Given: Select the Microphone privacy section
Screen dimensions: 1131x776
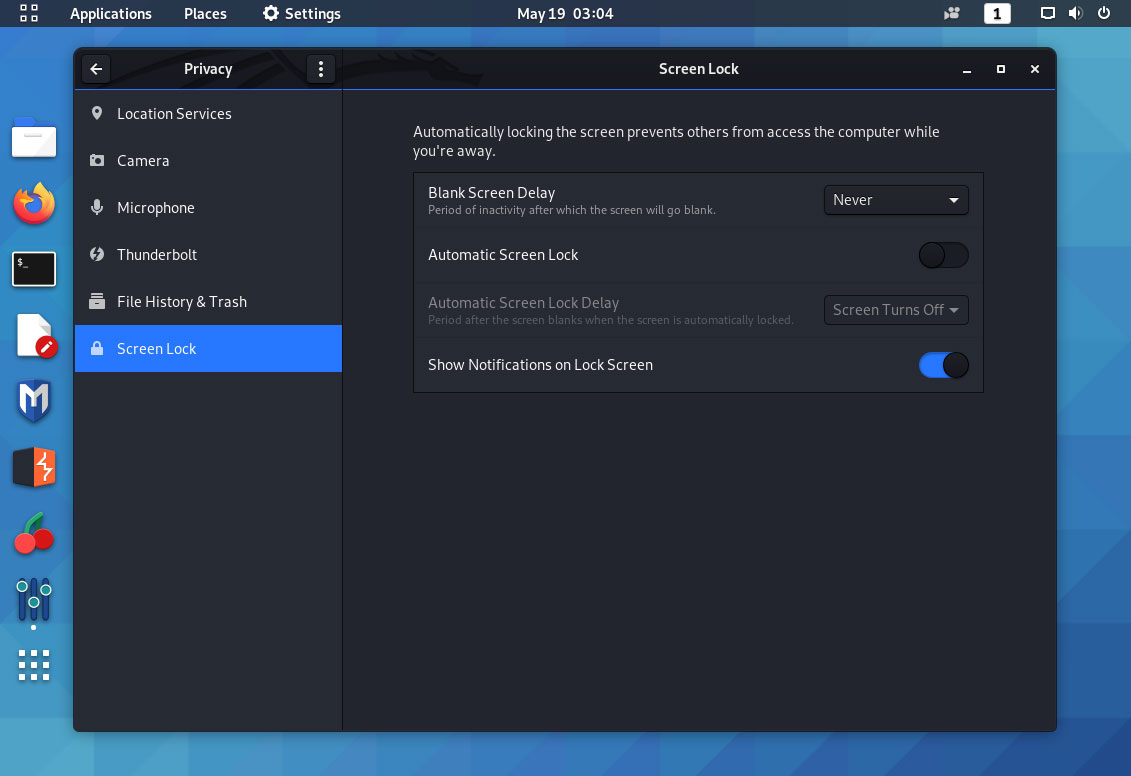Looking at the screenshot, I should (156, 207).
